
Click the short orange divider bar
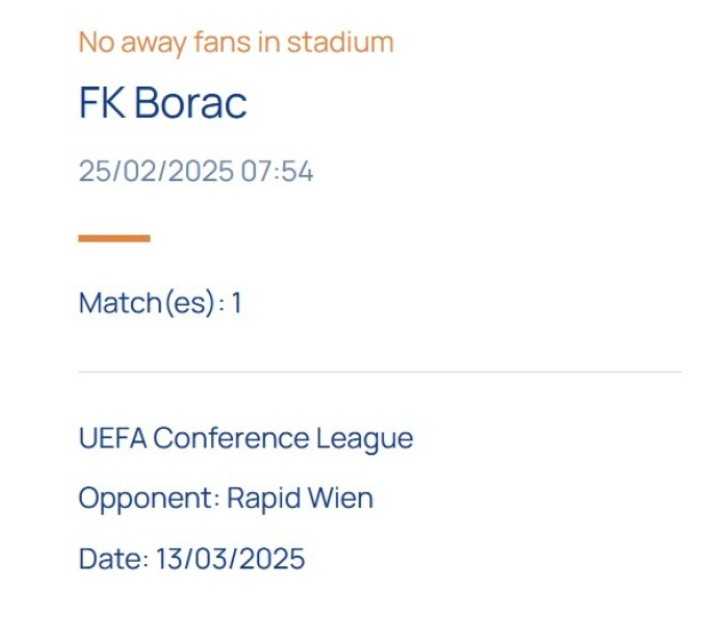[x=114, y=238]
